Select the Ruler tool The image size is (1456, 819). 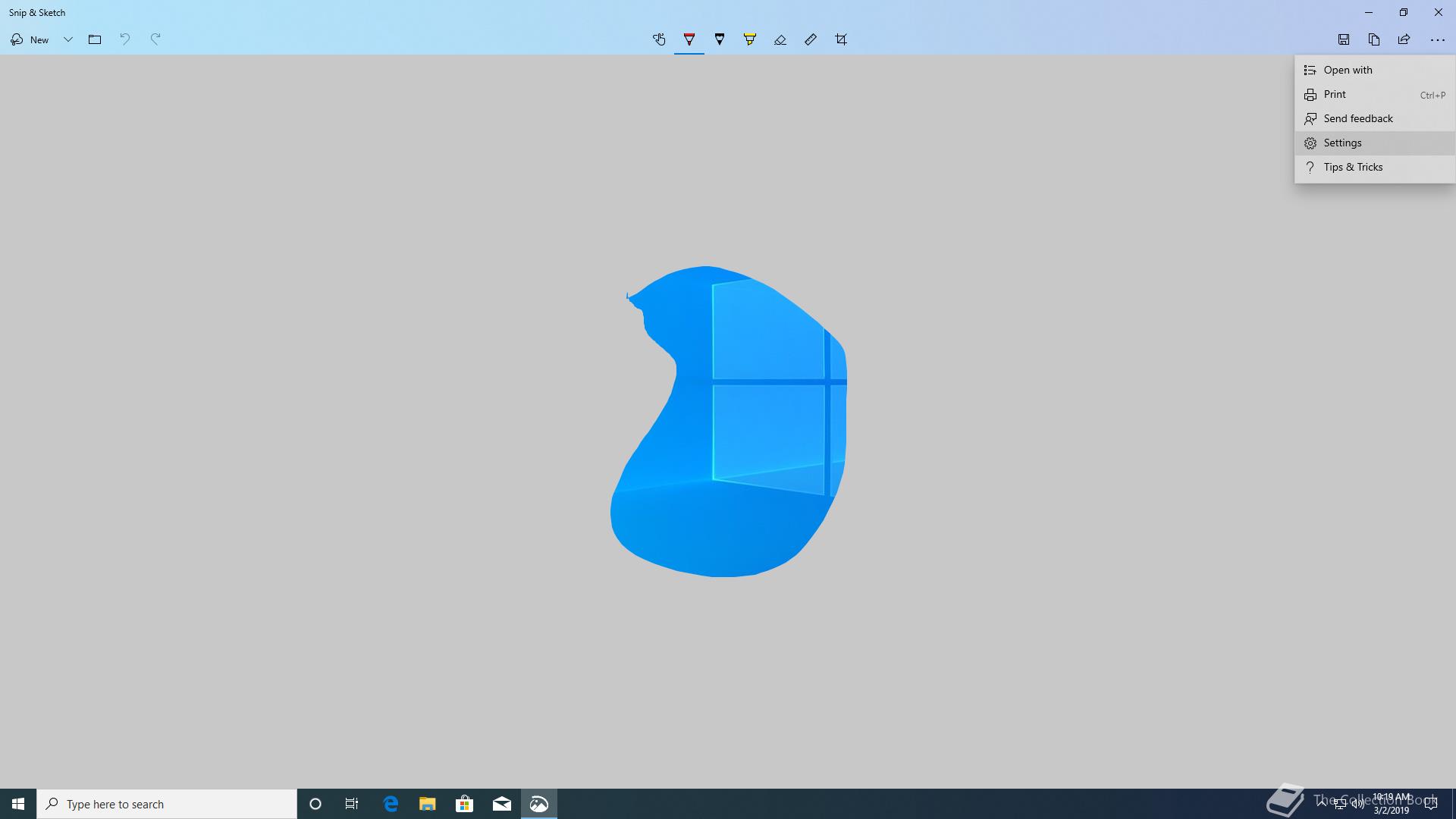click(x=811, y=39)
